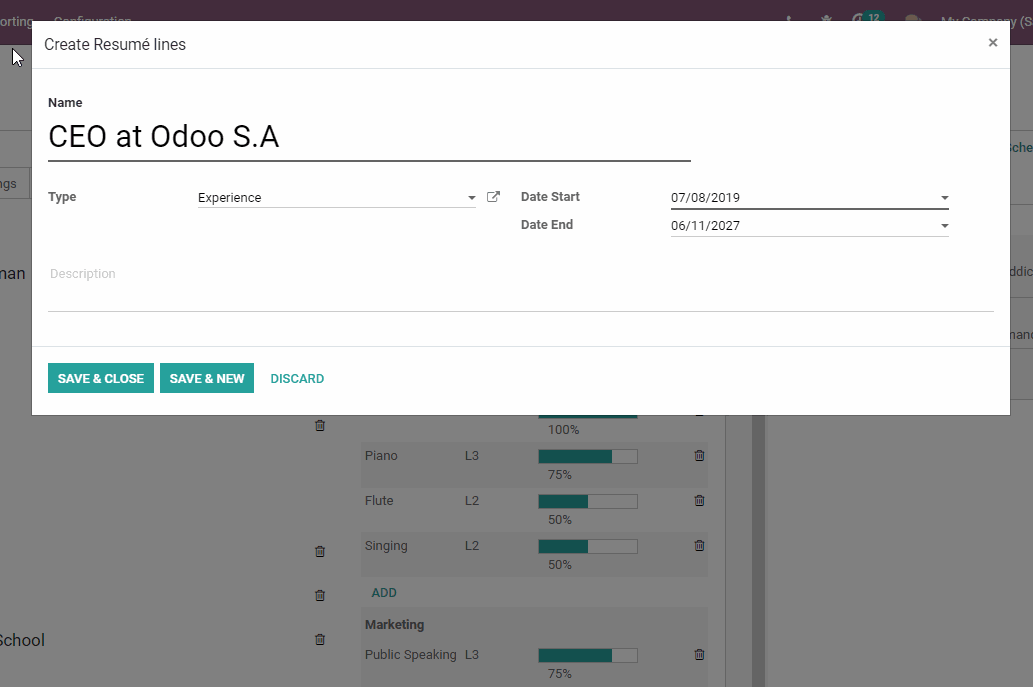
Task: Open the Date End picker arrow
Action: pyautogui.click(x=945, y=226)
